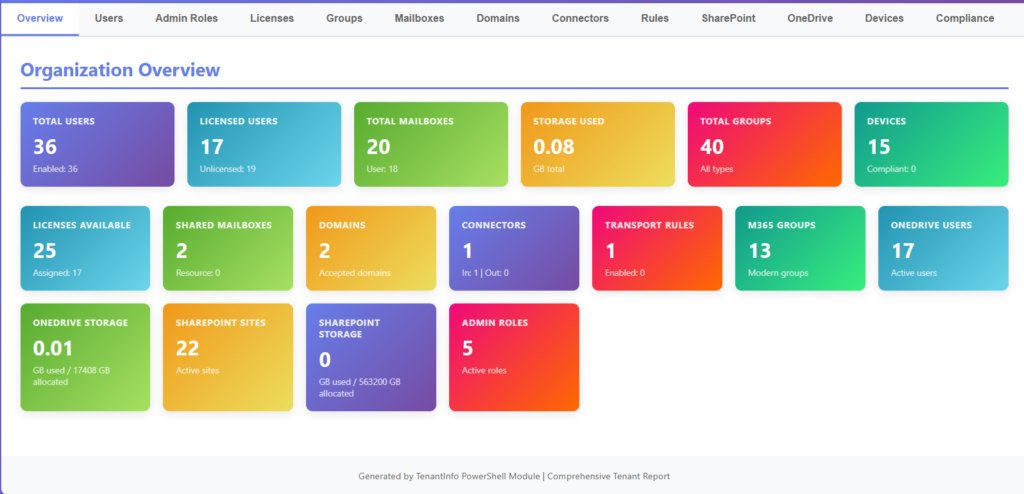The height and width of the screenshot is (494, 1024).
Task: Select the SharePoint tab
Action: 728,18
